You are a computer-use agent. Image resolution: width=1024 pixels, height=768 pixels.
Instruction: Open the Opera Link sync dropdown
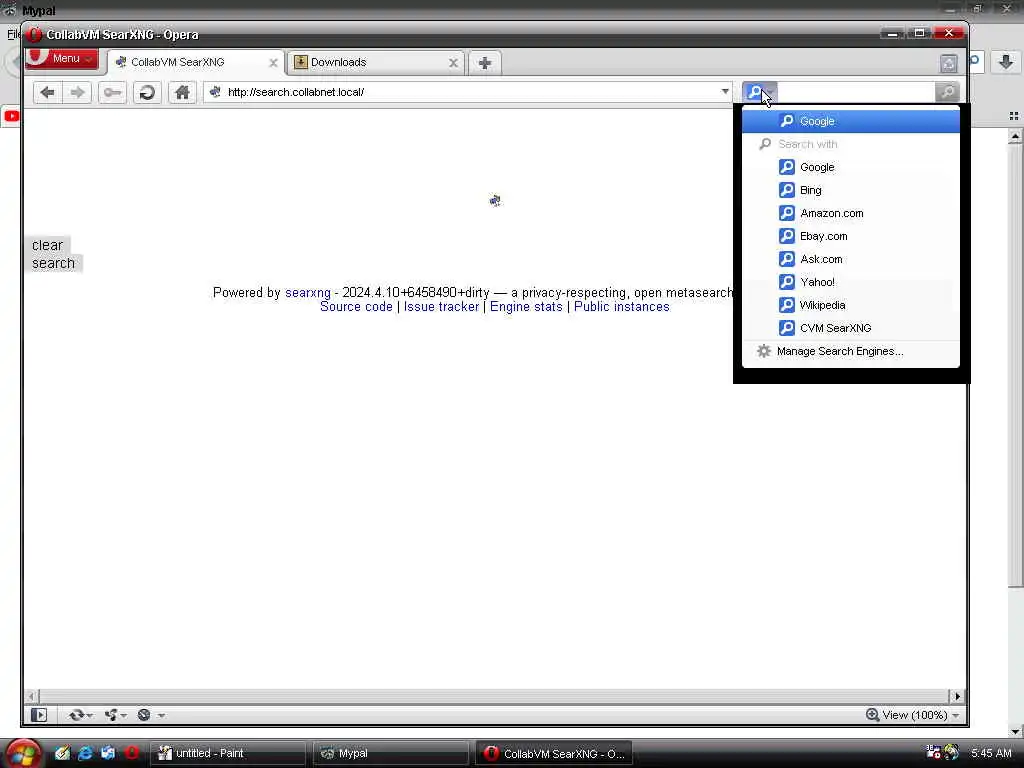[x=81, y=715]
